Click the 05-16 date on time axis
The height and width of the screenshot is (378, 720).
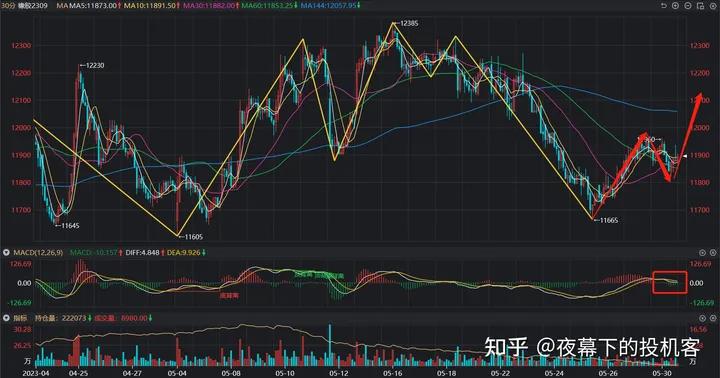(394, 373)
